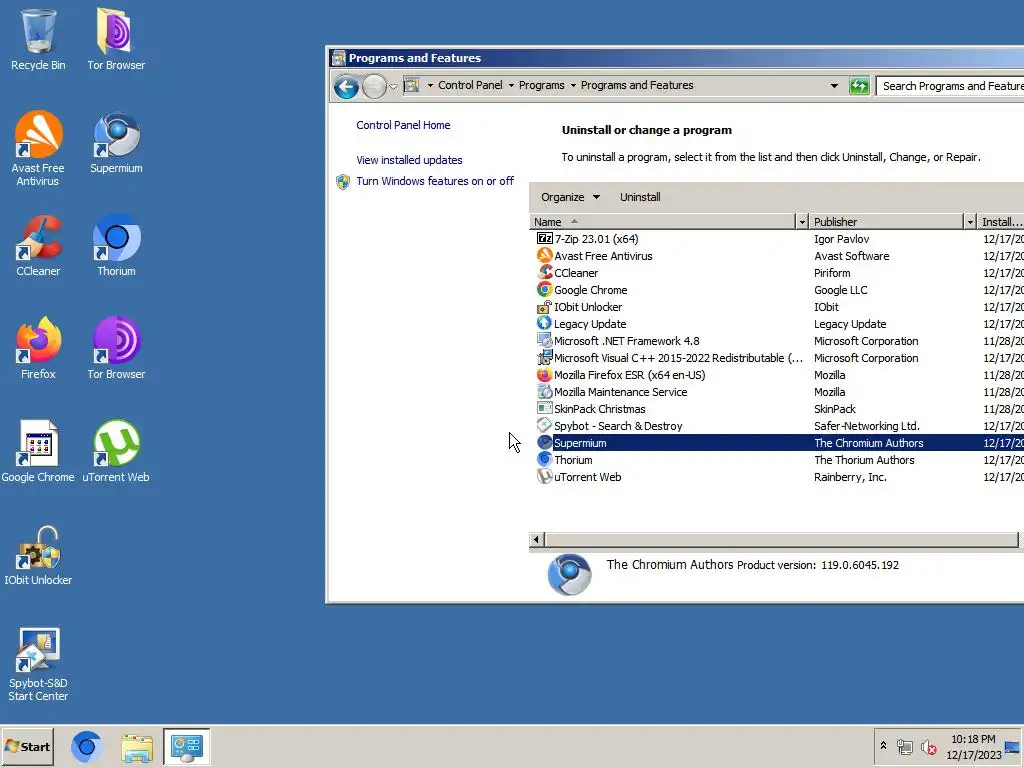The height and width of the screenshot is (768, 1024).
Task: Click the Back arrow in Programs and Features
Action: click(346, 86)
